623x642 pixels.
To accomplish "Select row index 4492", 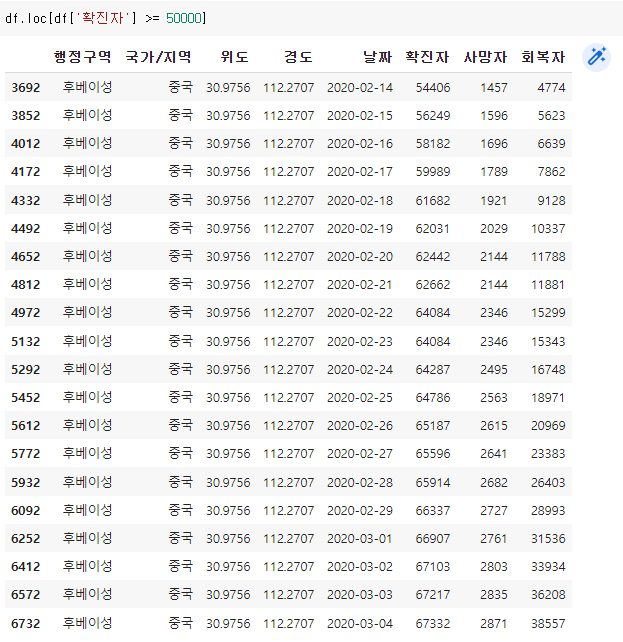I will (26, 228).
